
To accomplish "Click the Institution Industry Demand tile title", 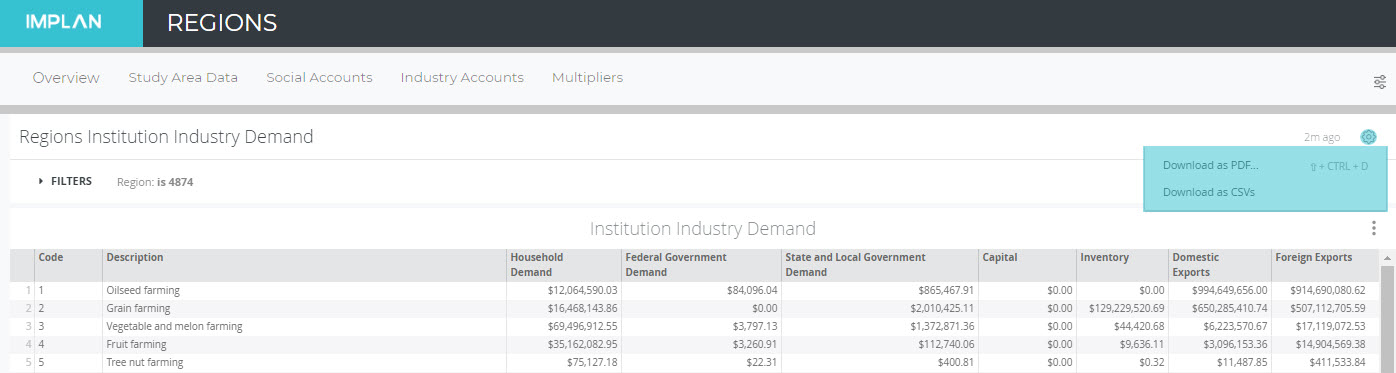I will click(x=702, y=228).
